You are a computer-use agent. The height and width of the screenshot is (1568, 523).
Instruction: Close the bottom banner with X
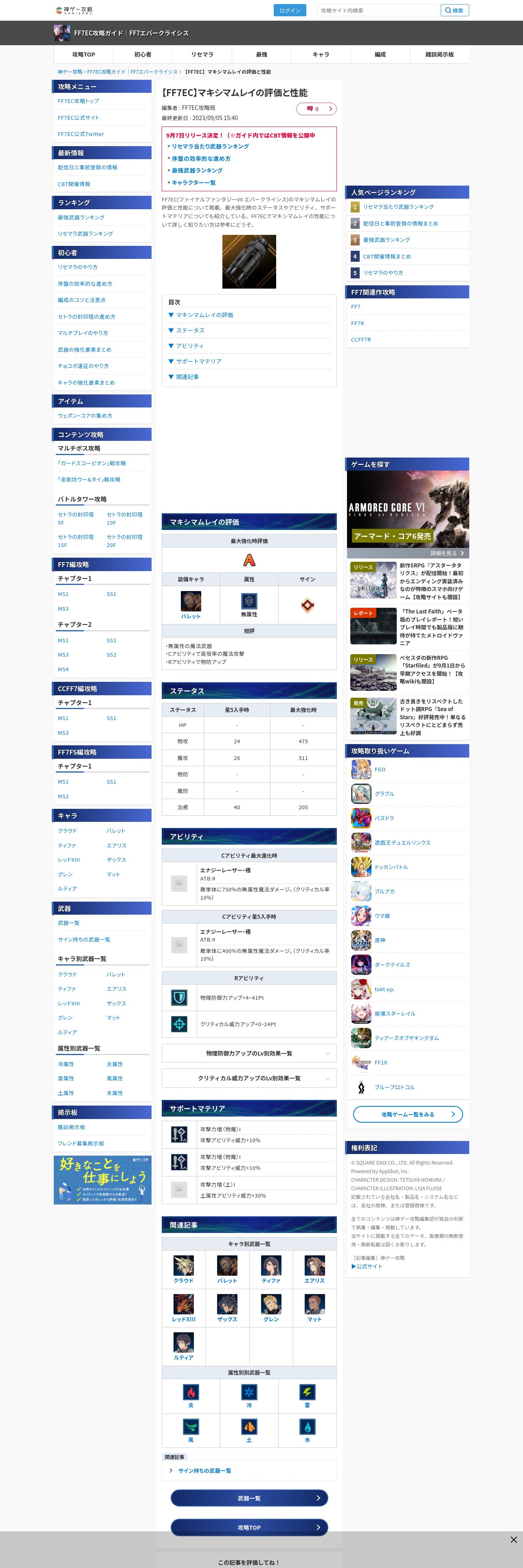(513, 1540)
